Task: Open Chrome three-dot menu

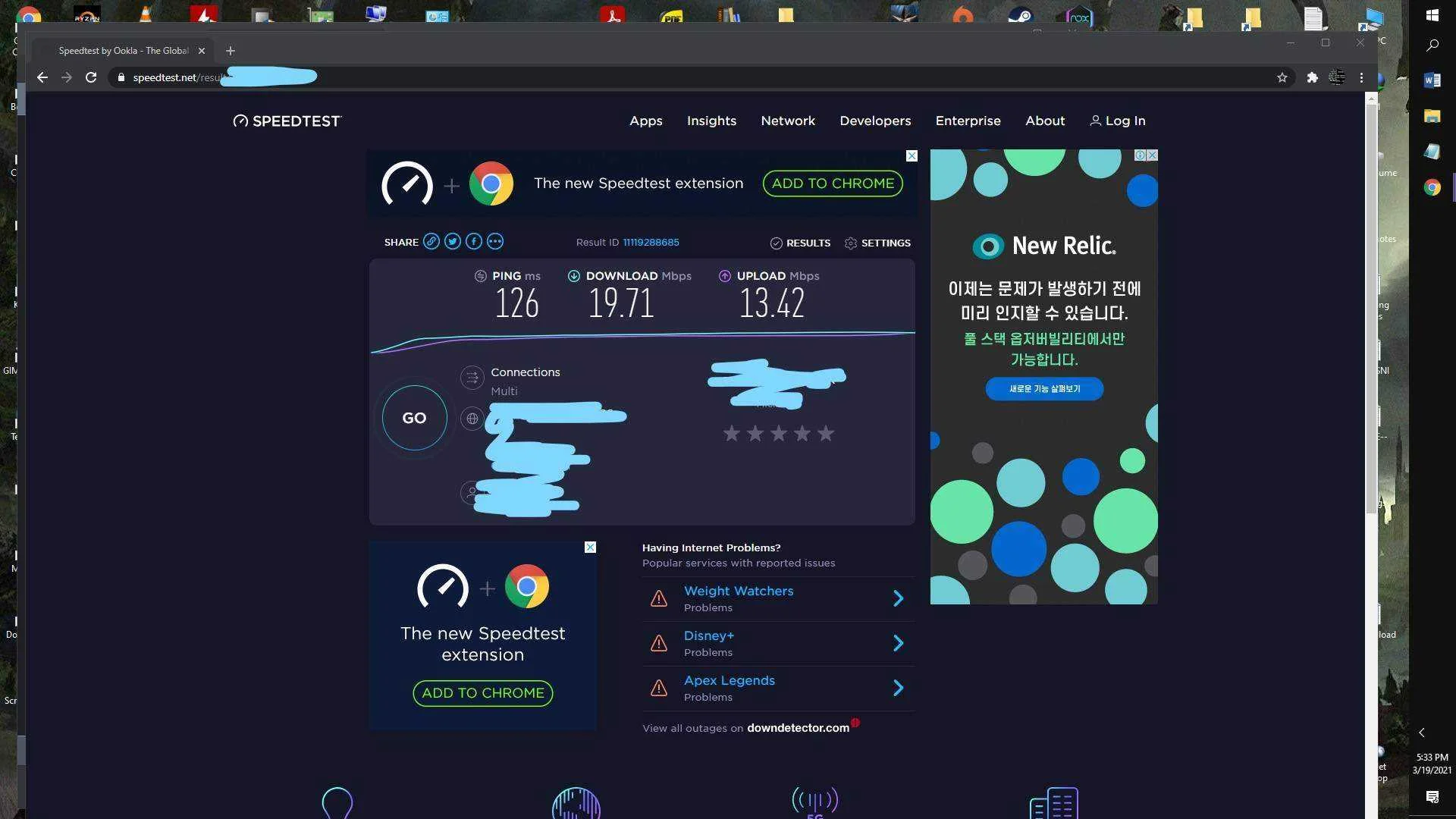Action: click(x=1361, y=77)
